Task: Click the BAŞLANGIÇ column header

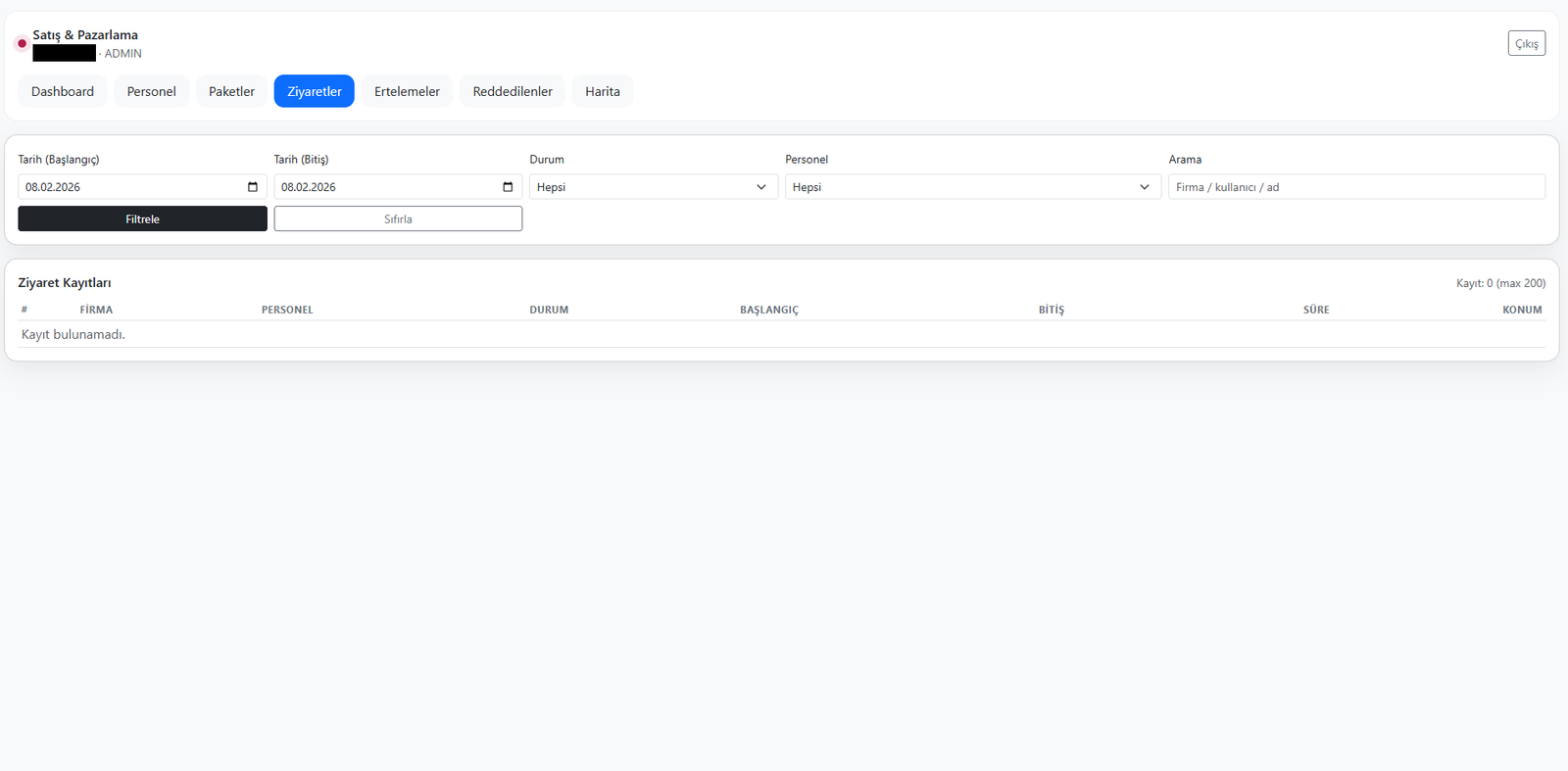Action: pos(768,310)
